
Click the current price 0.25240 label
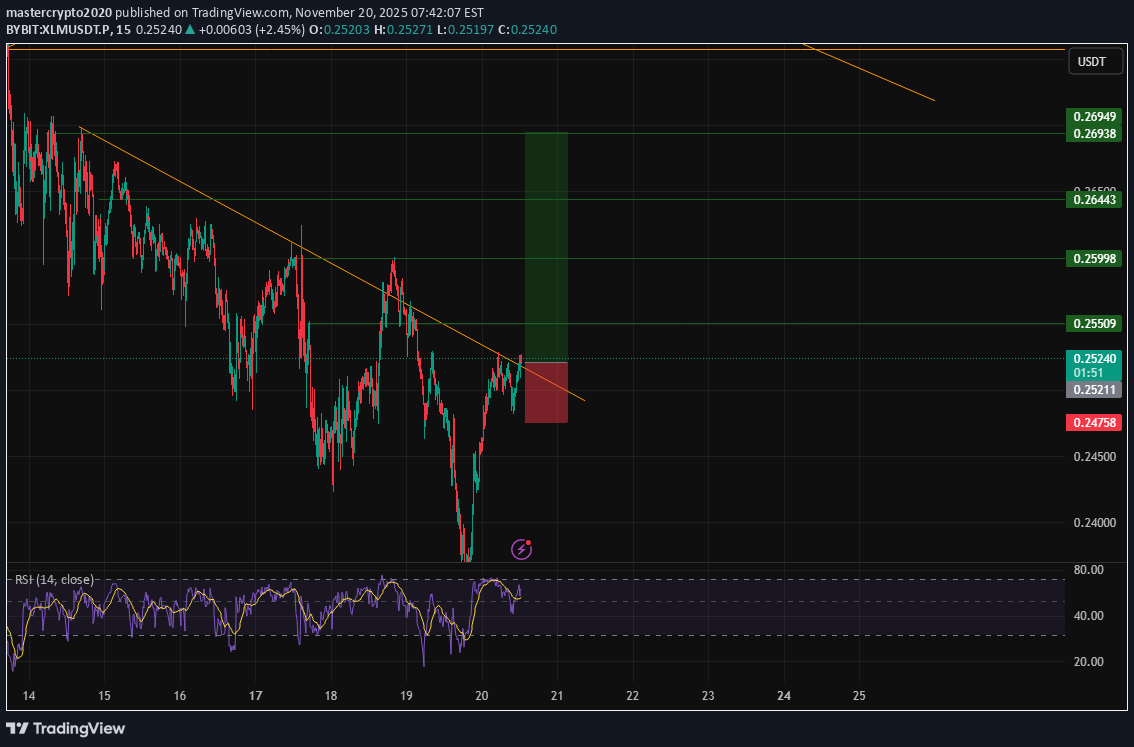coord(1093,358)
